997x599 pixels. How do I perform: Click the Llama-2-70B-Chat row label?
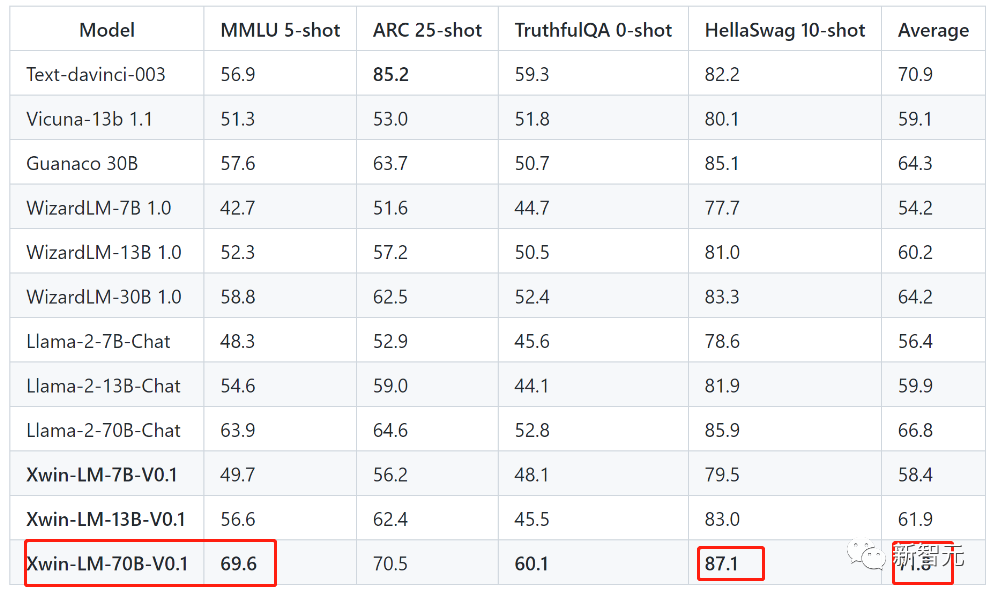point(103,430)
